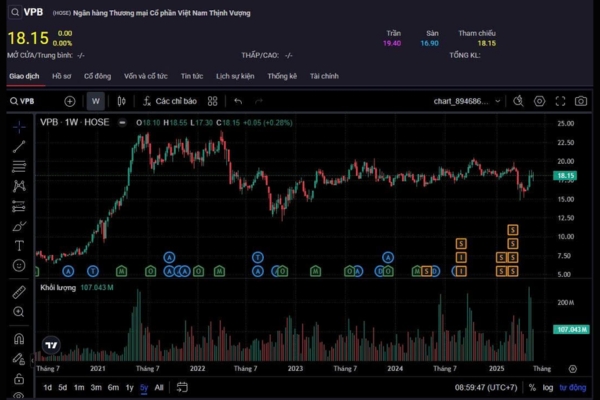Click the 18.15 current price label on the axis
600x400 pixels.
coord(565,176)
